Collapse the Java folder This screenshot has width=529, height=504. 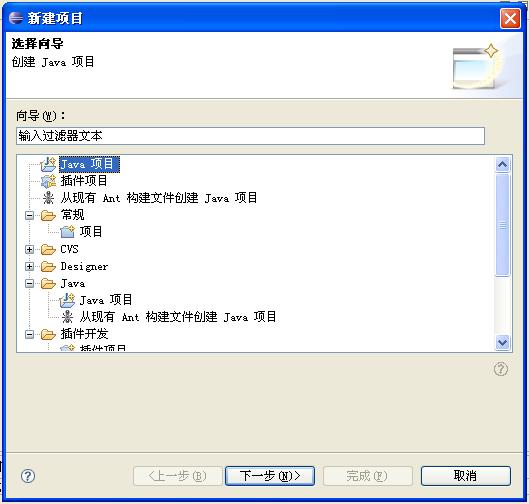pyautogui.click(x=29, y=284)
